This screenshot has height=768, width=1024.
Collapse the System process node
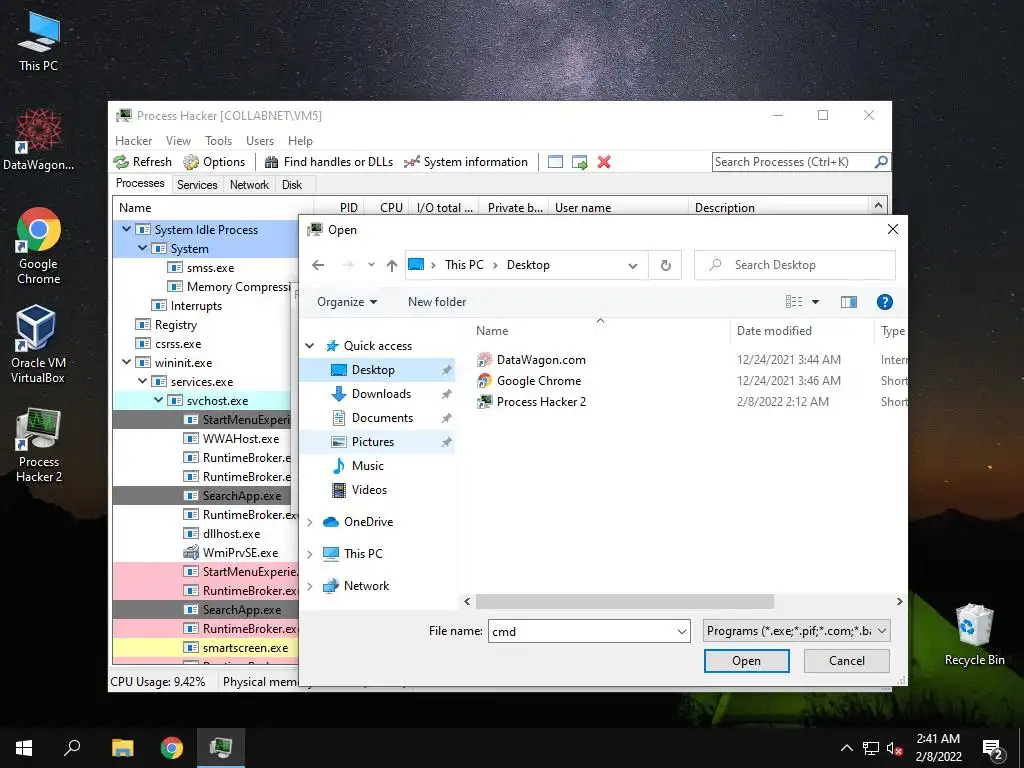(x=142, y=248)
